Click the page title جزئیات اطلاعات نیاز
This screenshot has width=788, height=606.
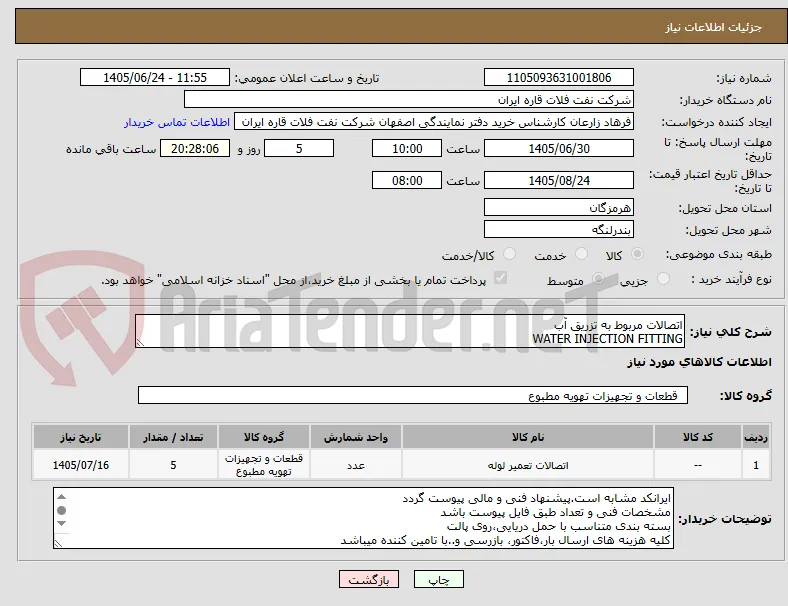click(713, 27)
